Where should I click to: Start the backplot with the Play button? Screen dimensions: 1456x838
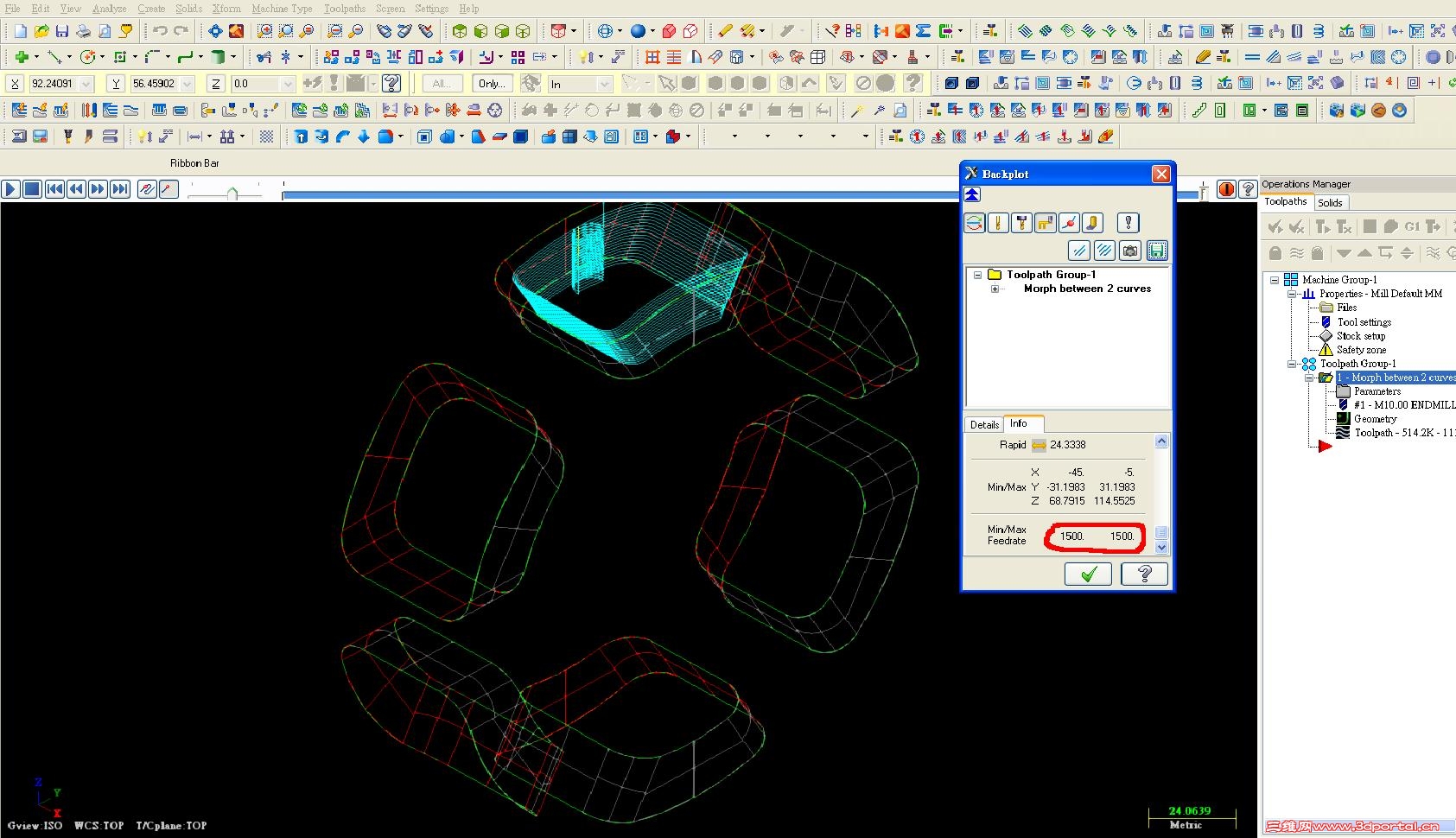(10, 189)
